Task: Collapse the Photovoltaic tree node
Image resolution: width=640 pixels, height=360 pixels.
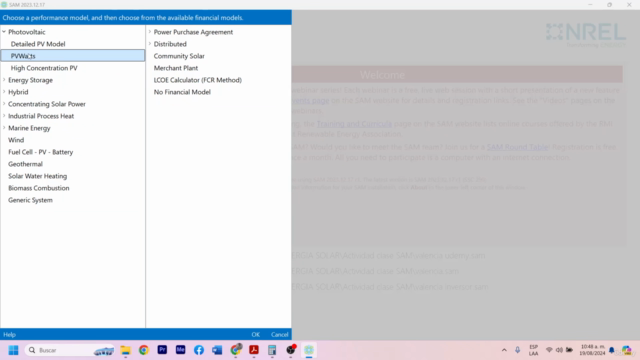Action: (4, 32)
